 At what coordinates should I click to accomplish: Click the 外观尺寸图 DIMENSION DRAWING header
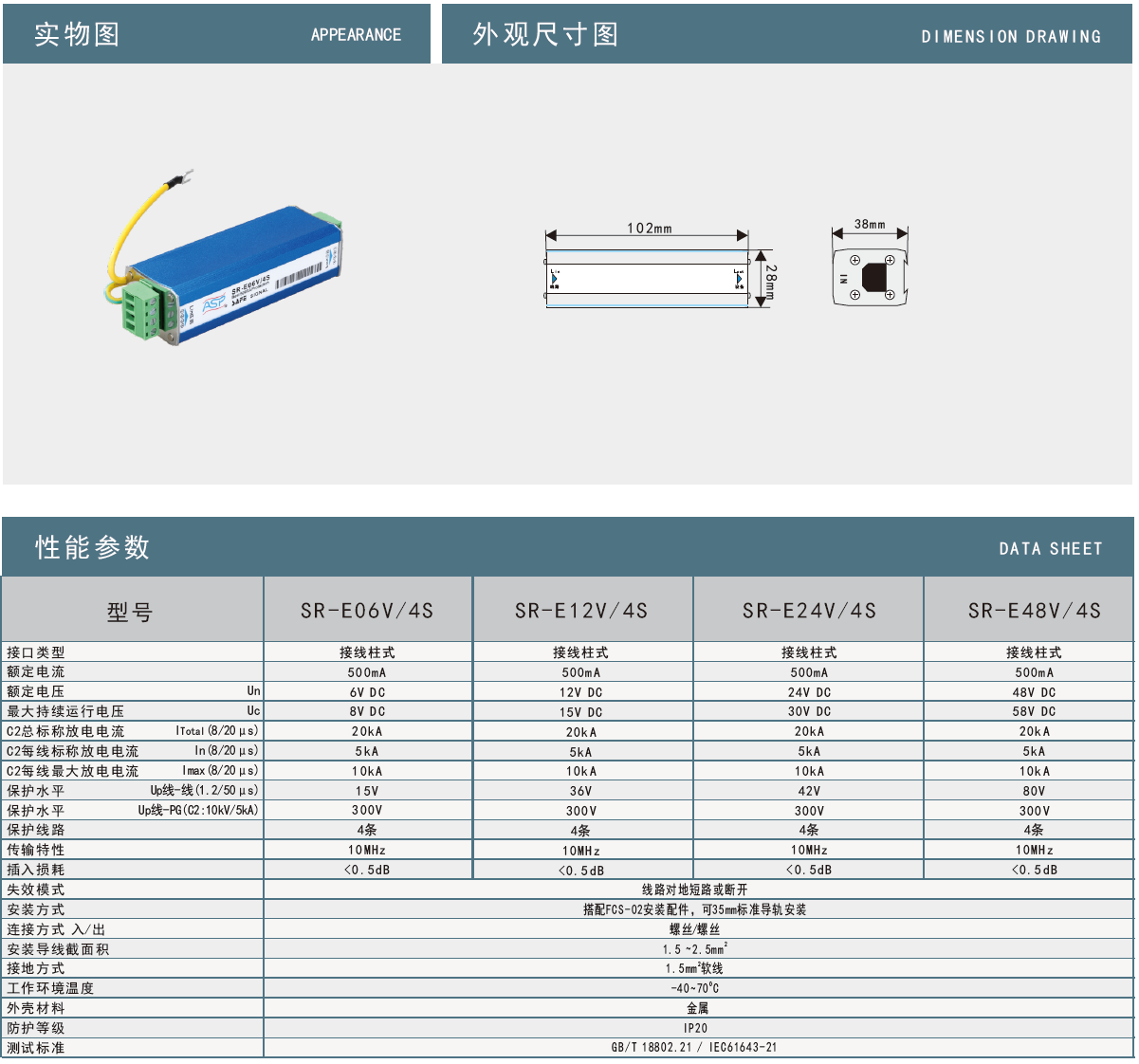(787, 34)
